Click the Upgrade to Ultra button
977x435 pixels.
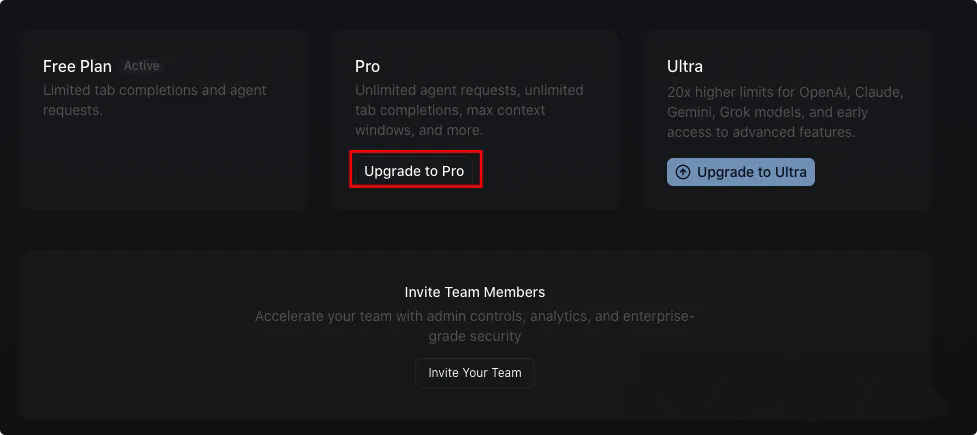pos(741,172)
